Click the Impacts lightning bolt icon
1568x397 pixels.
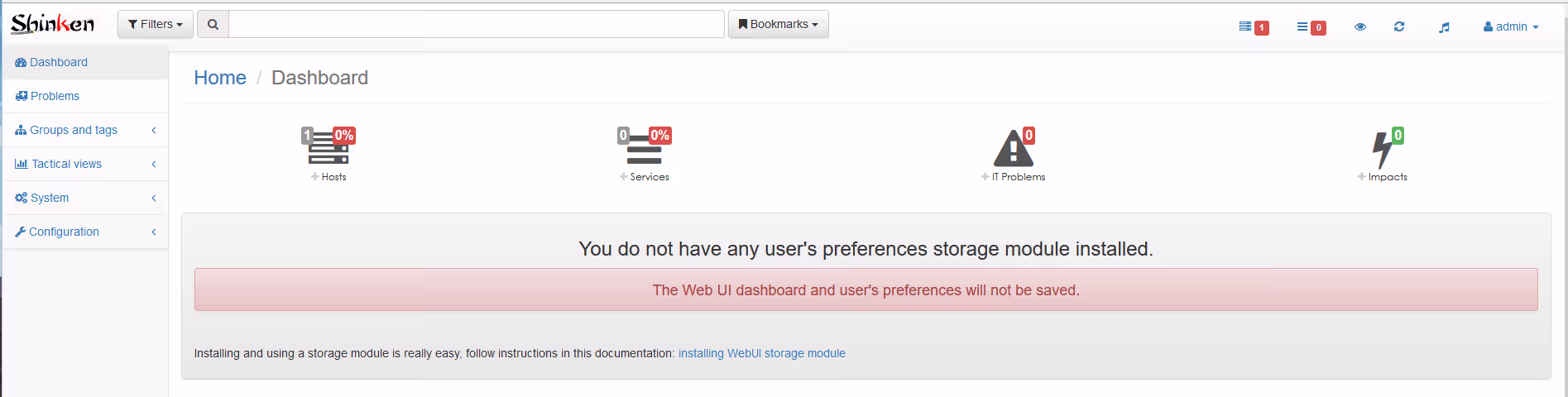click(1382, 150)
